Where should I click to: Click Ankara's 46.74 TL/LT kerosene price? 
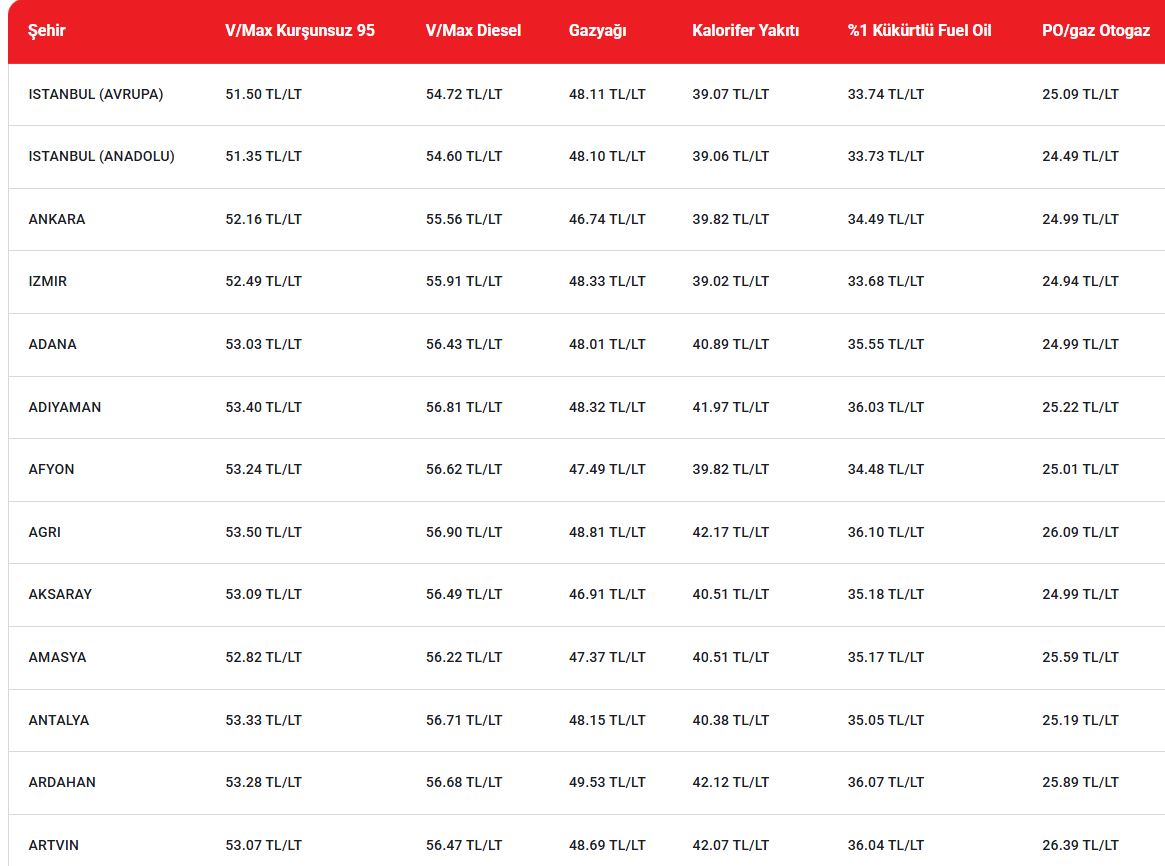pyautogui.click(x=607, y=219)
